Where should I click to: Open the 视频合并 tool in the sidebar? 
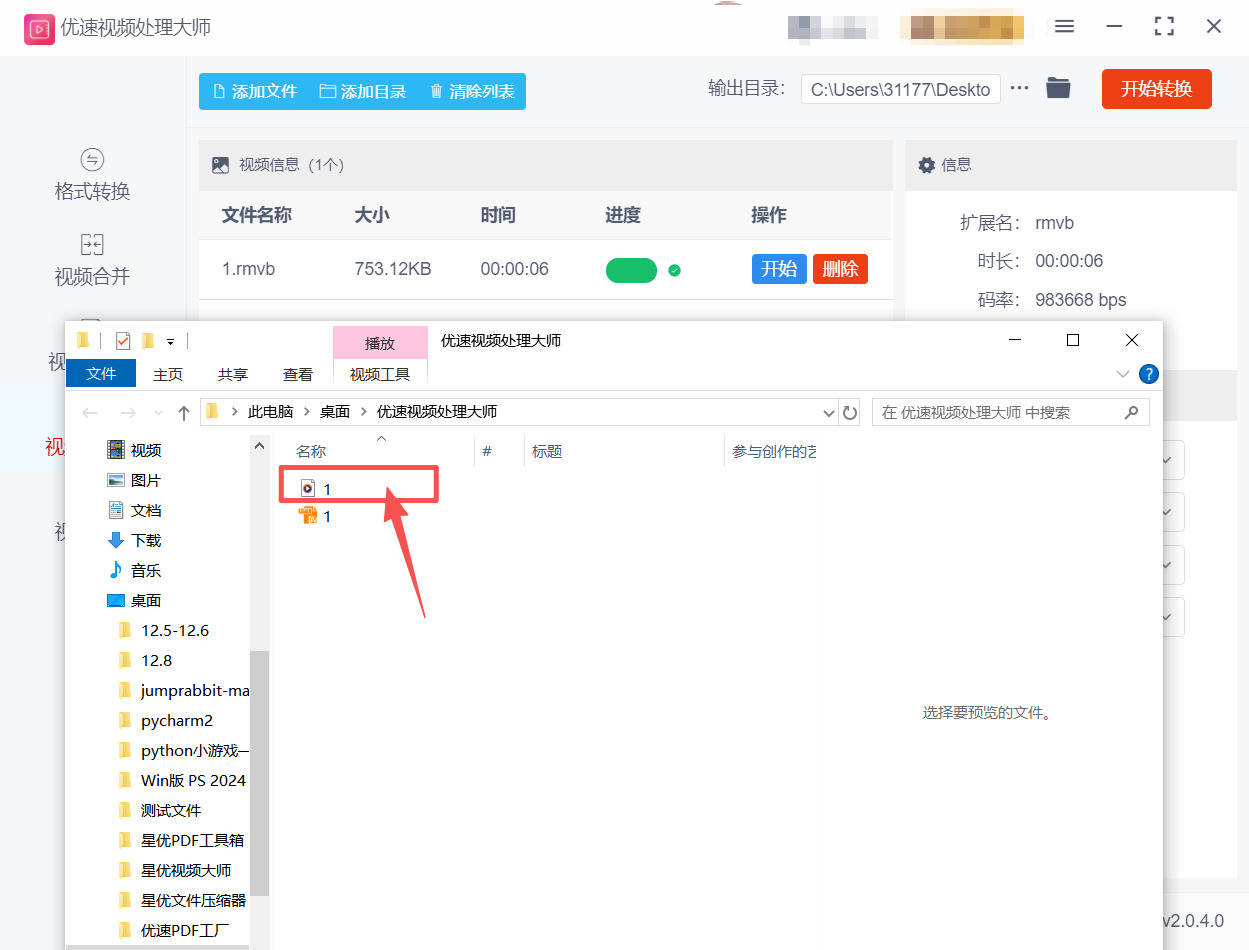point(91,260)
